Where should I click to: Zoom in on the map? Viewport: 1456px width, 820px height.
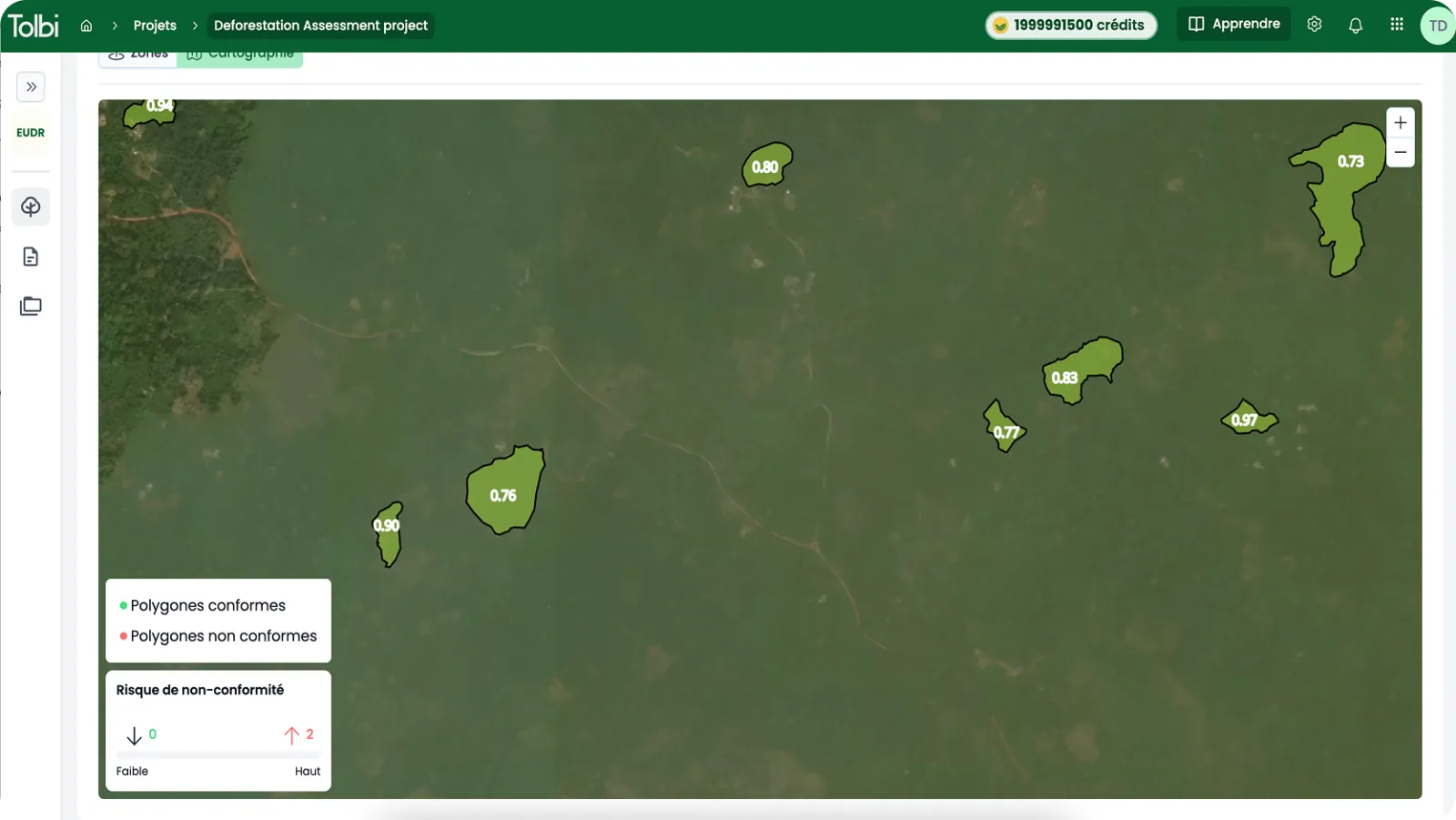[1400, 123]
